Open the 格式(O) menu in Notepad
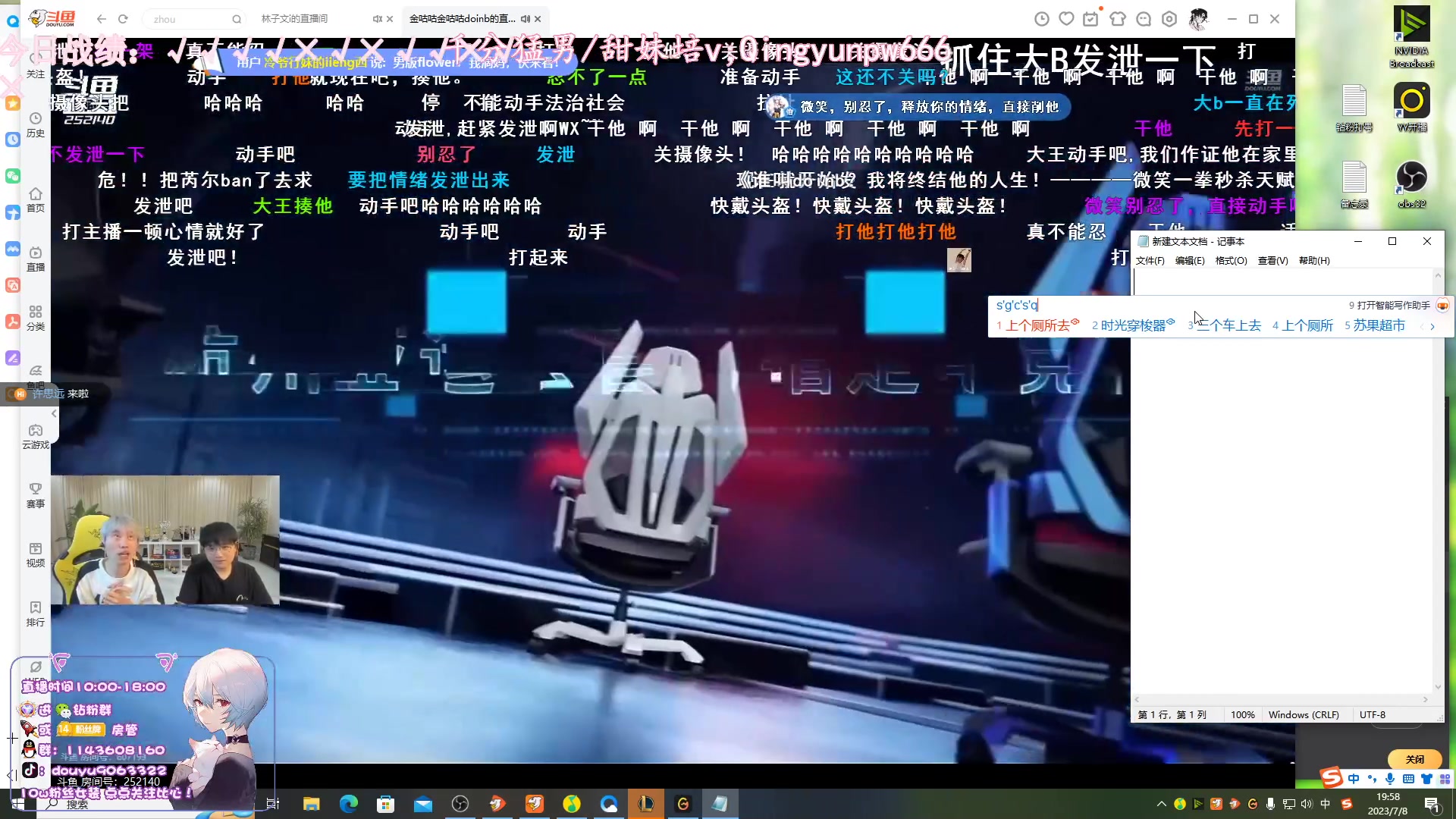1456x819 pixels. click(1232, 260)
